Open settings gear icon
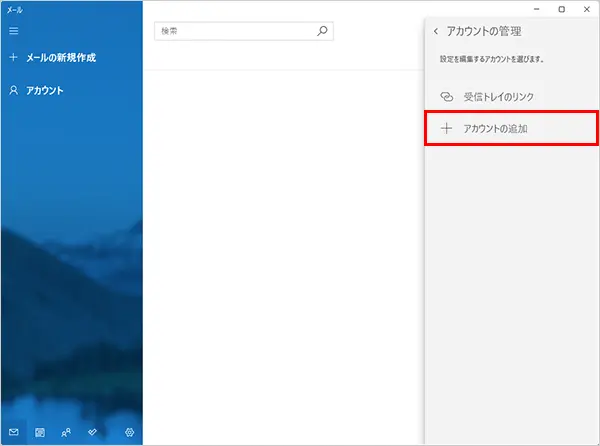The width and height of the screenshot is (600, 446). pos(129,432)
